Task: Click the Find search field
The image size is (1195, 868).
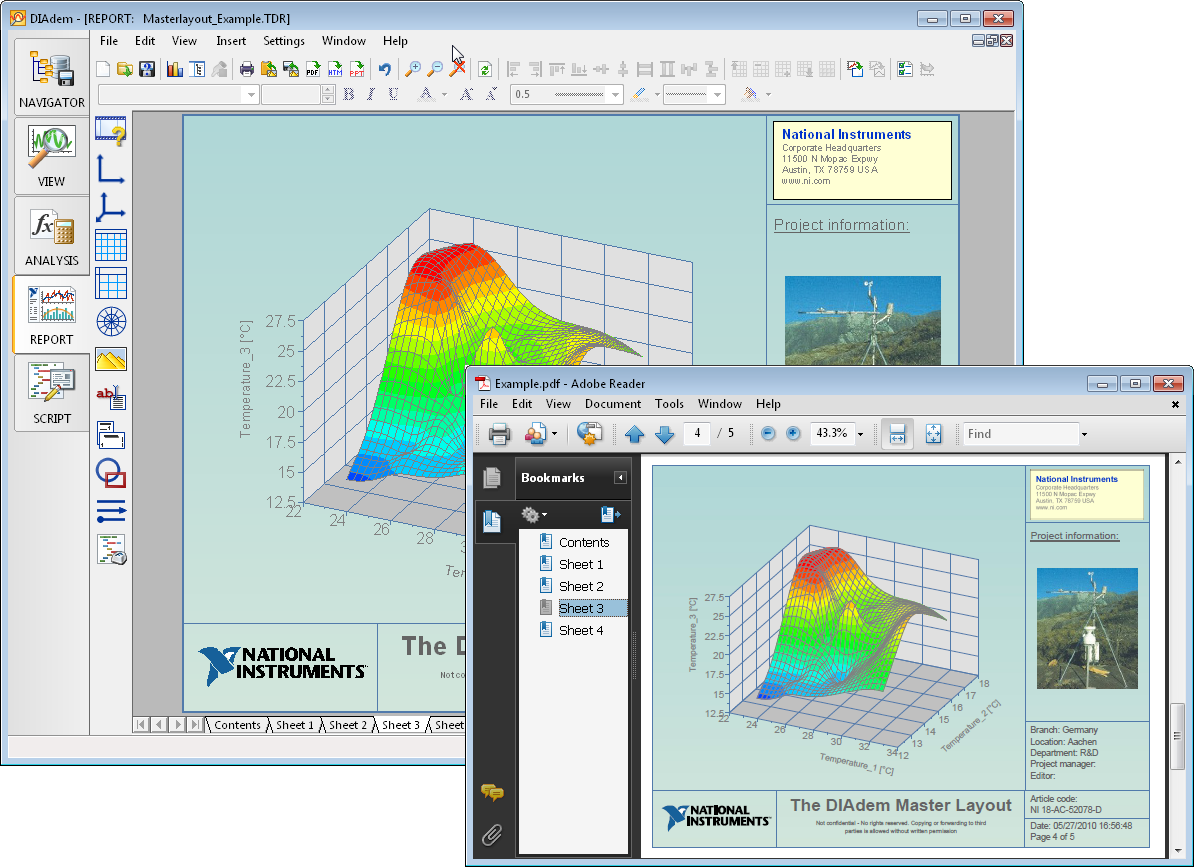Action: tap(1019, 434)
